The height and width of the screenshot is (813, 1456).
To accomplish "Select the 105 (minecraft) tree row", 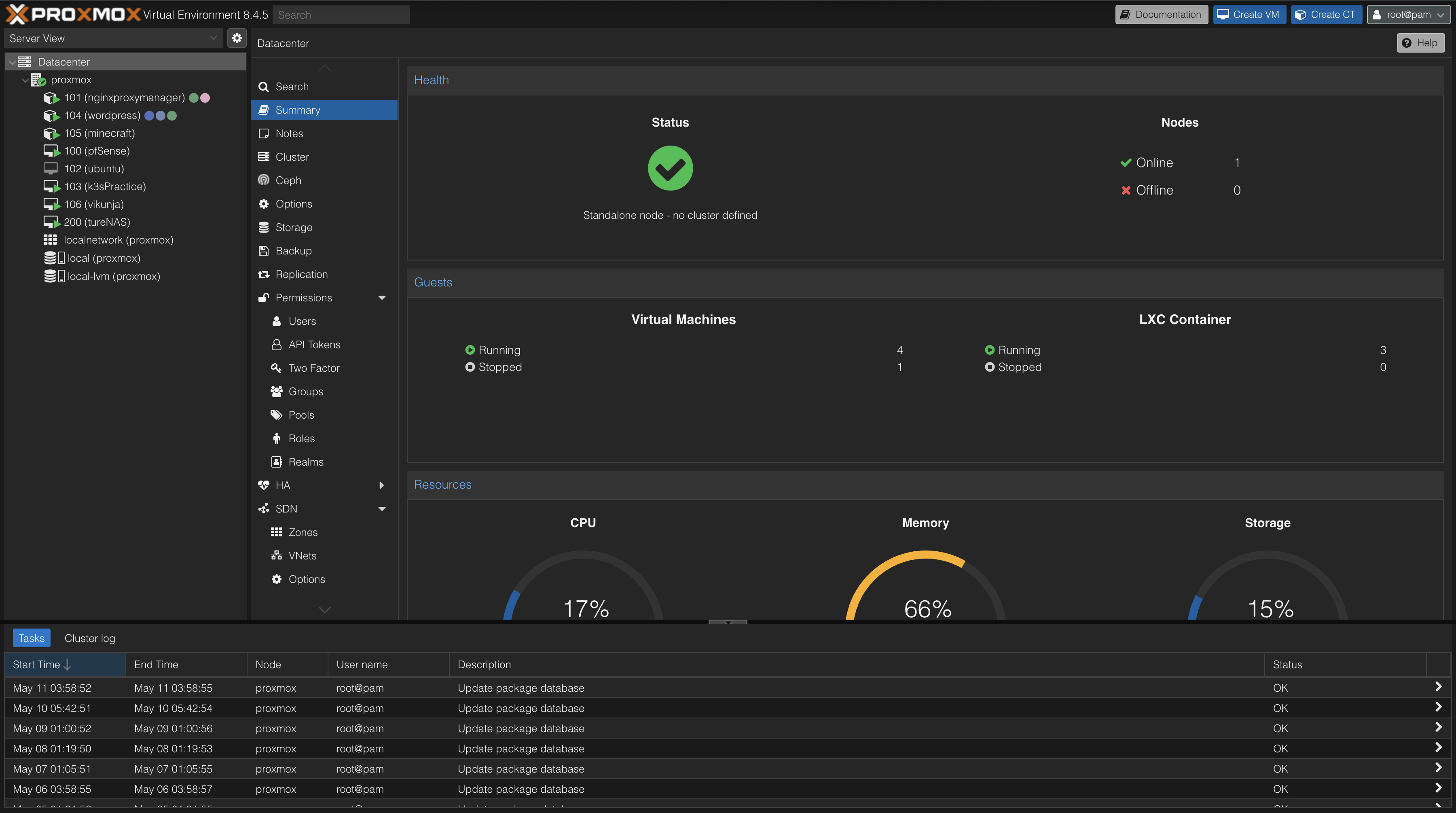I will [125, 133].
